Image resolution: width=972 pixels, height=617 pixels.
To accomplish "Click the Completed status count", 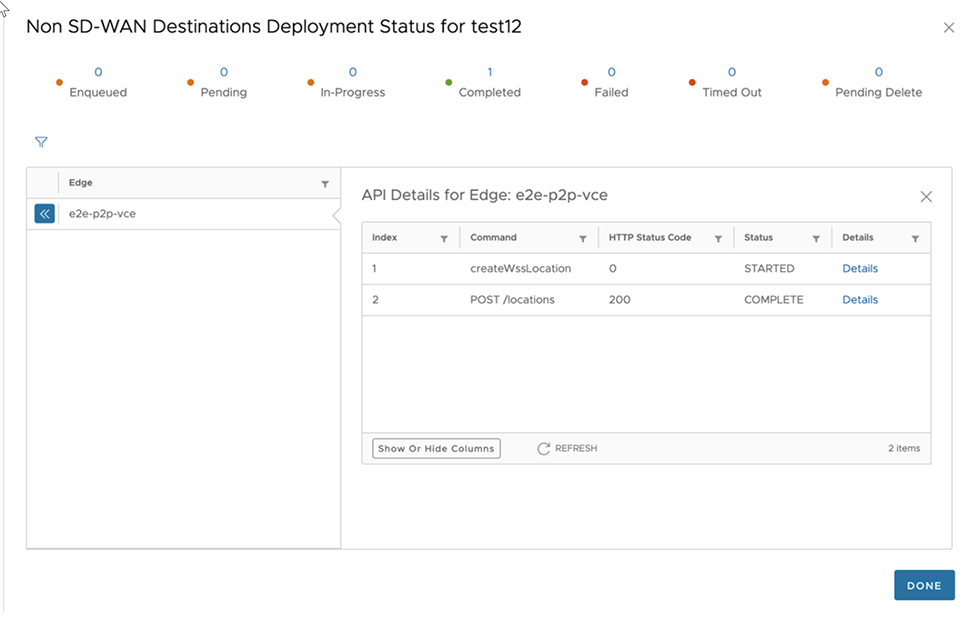I will point(490,72).
